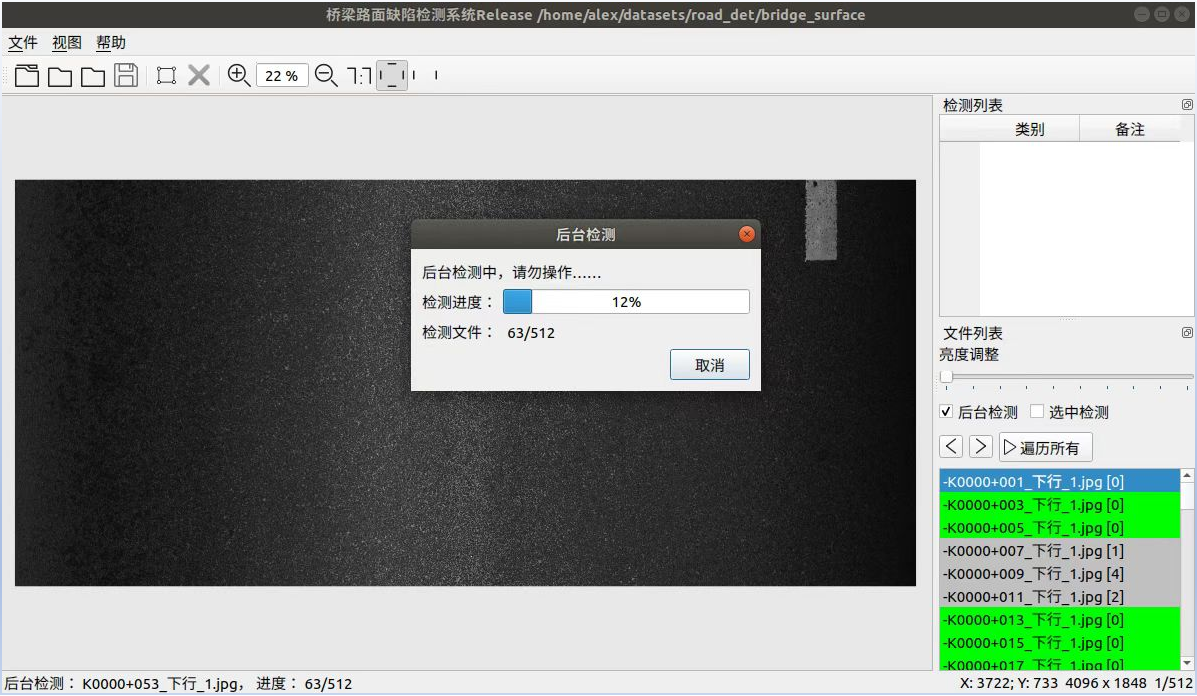The height and width of the screenshot is (696, 1197).
Task: Click the delete X toolbar icon
Action: click(x=199, y=75)
